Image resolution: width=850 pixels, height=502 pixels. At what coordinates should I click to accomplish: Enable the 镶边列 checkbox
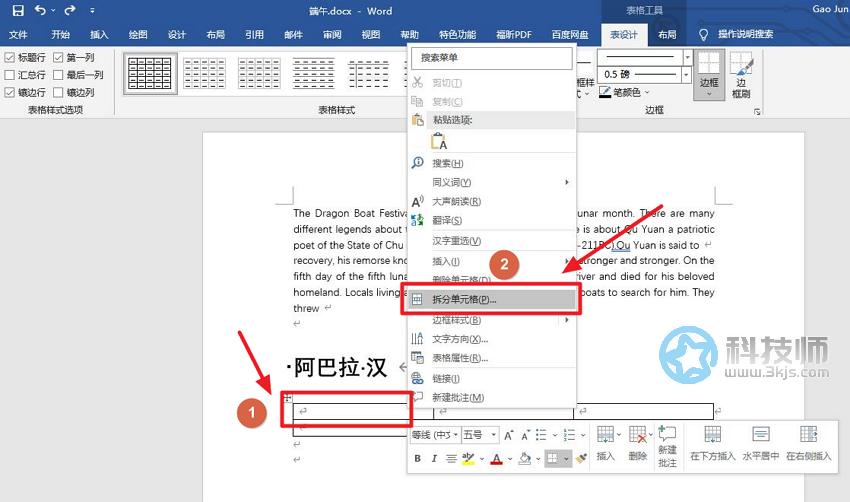74,92
